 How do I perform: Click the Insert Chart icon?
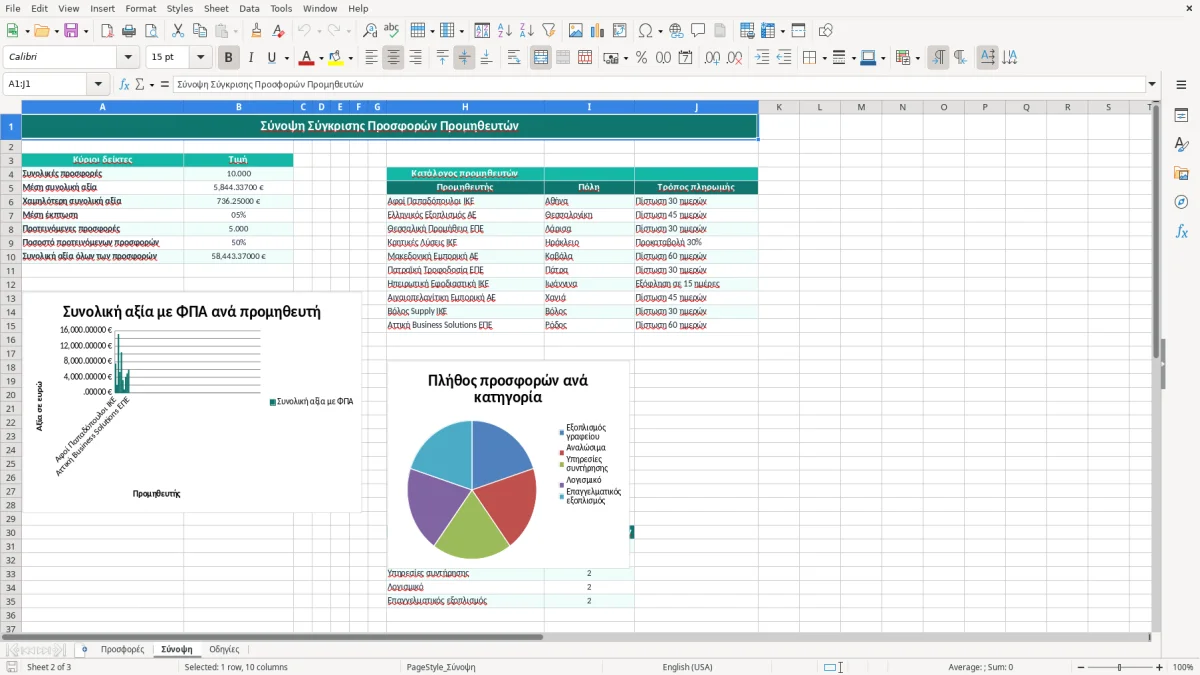pyautogui.click(x=598, y=31)
